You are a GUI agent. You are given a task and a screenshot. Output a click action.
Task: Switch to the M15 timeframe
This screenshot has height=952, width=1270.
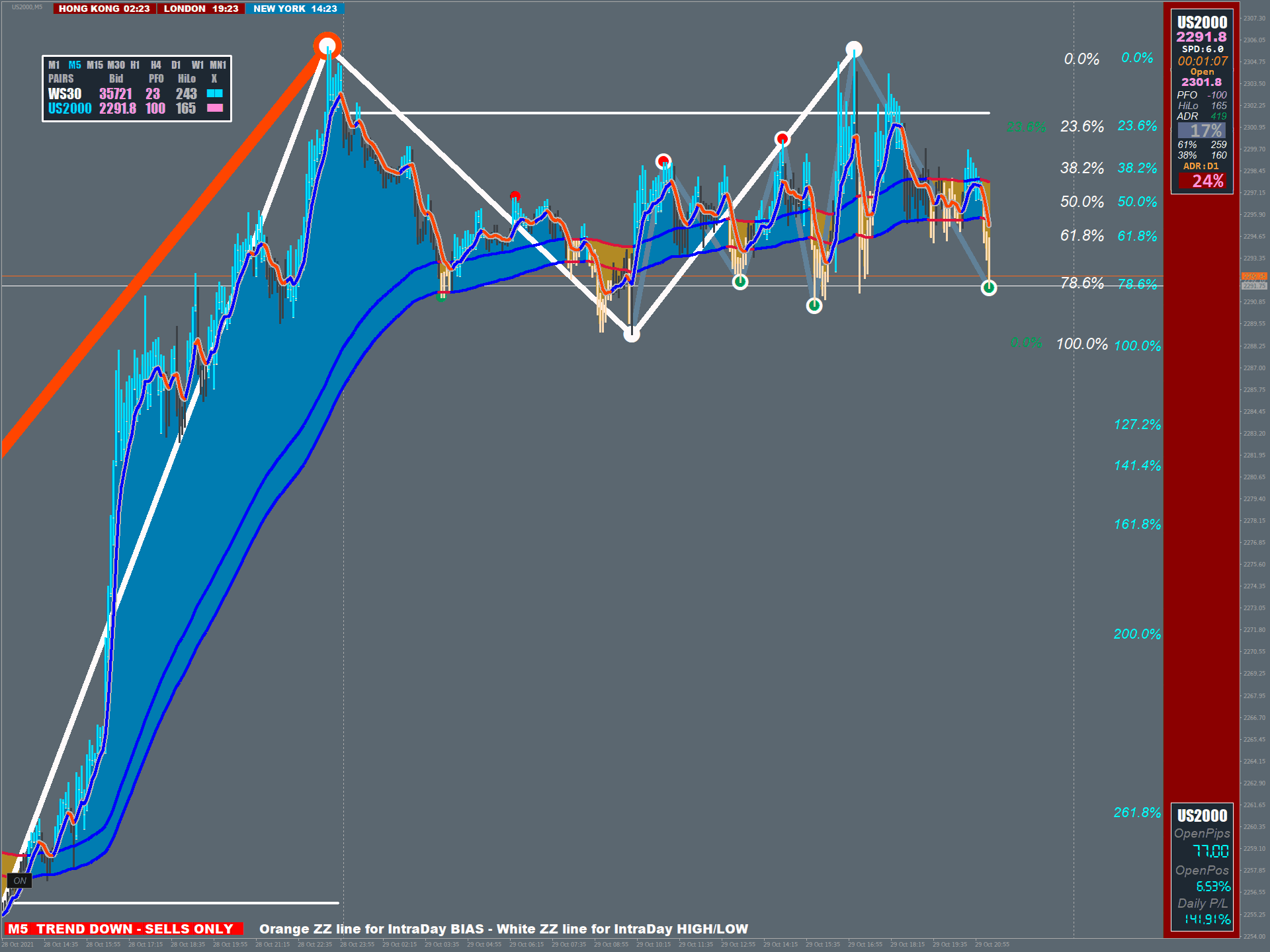pyautogui.click(x=95, y=65)
